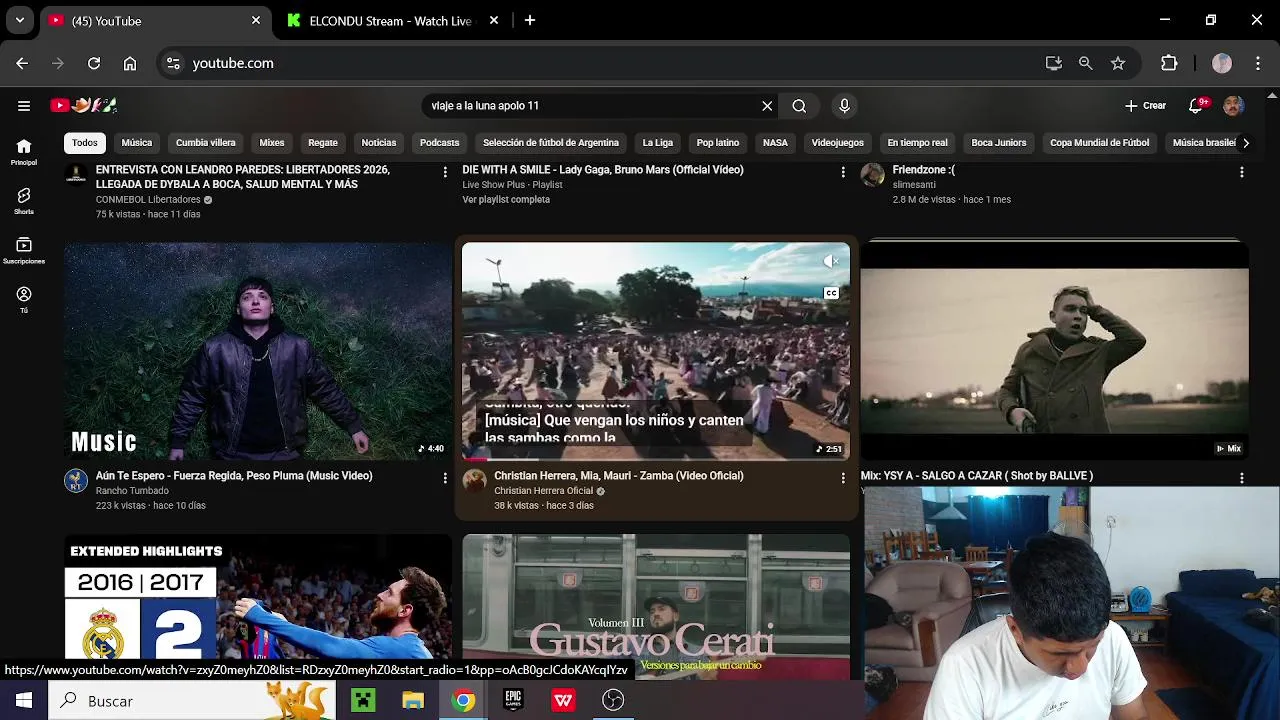Open options for Friendzone :( video
Image resolution: width=1280 pixels, height=720 pixels.
tap(1241, 172)
